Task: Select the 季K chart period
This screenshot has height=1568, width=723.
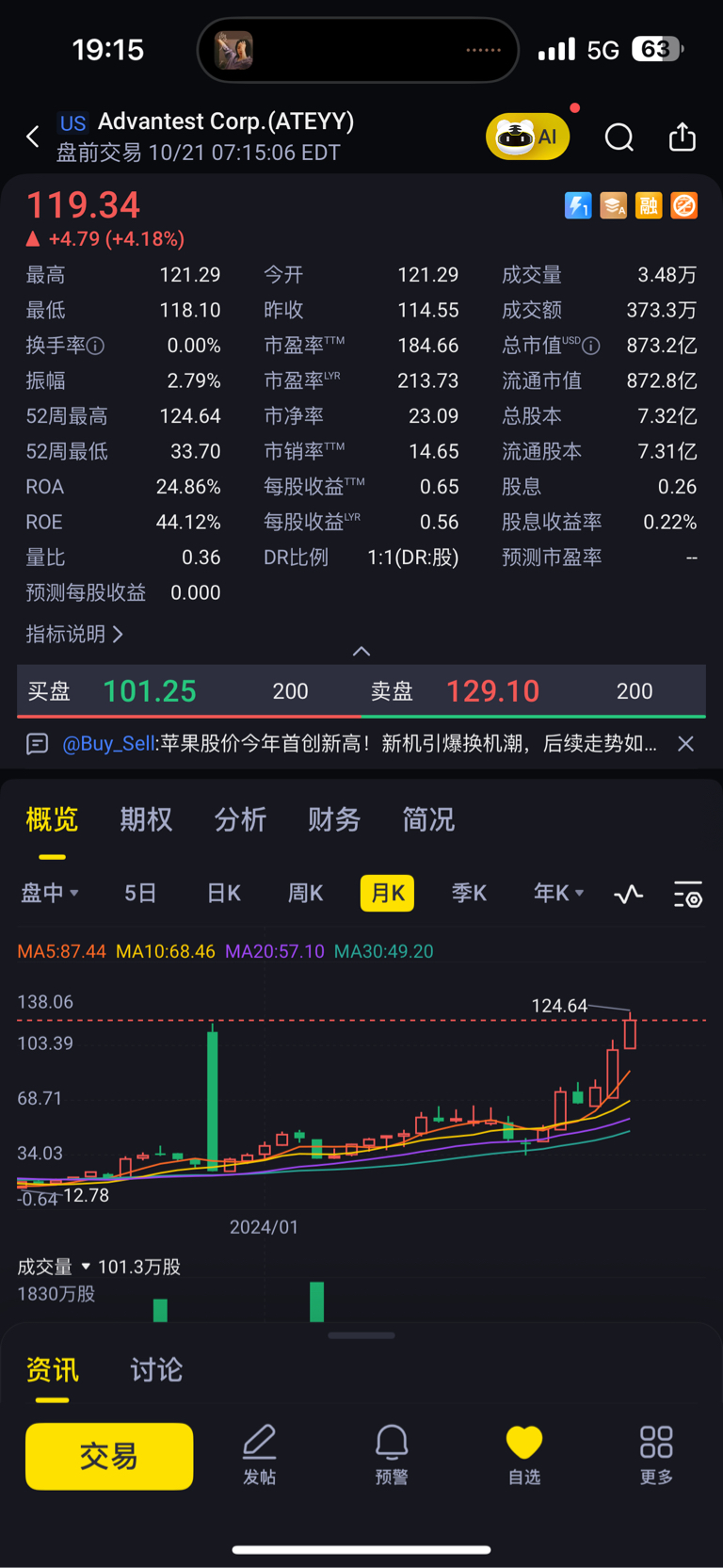Action: click(x=469, y=893)
